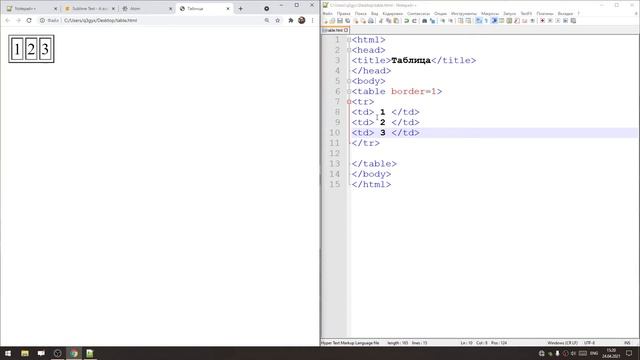The width and height of the screenshot is (640, 360).
Task: Open the Правка menu in Notepad++
Action: point(344,13)
